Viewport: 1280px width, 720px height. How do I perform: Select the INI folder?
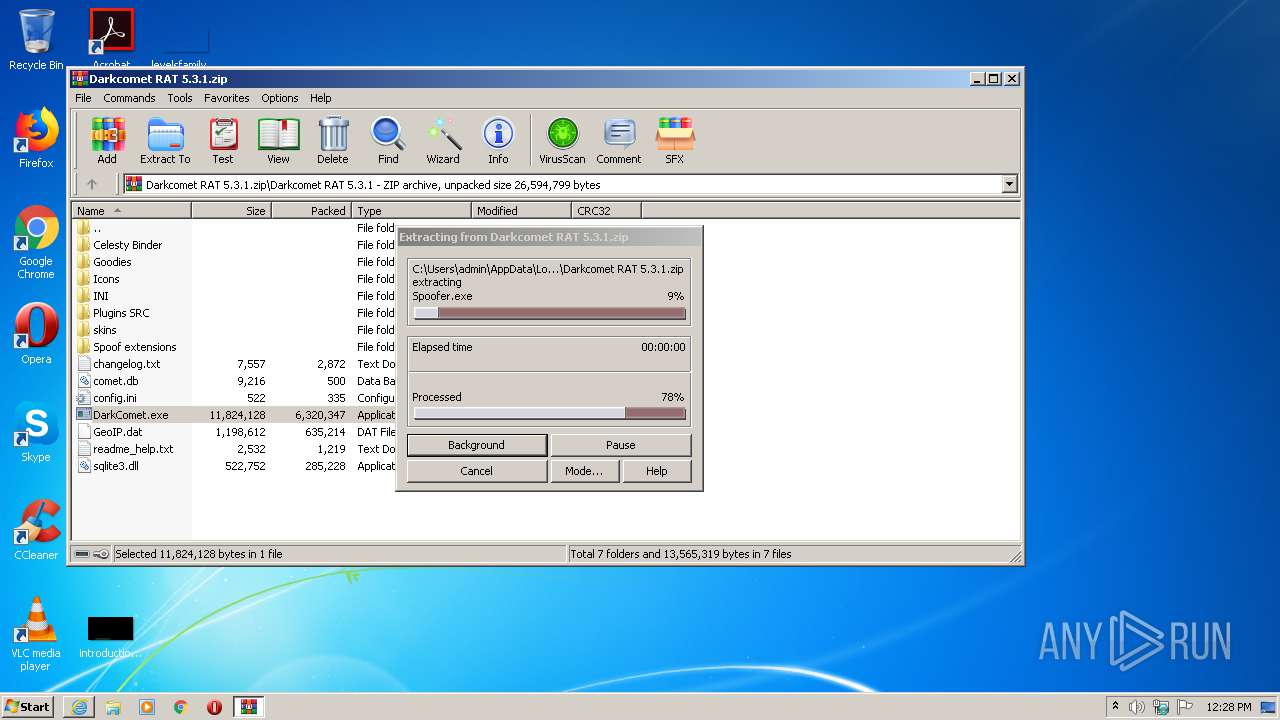[x=101, y=296]
